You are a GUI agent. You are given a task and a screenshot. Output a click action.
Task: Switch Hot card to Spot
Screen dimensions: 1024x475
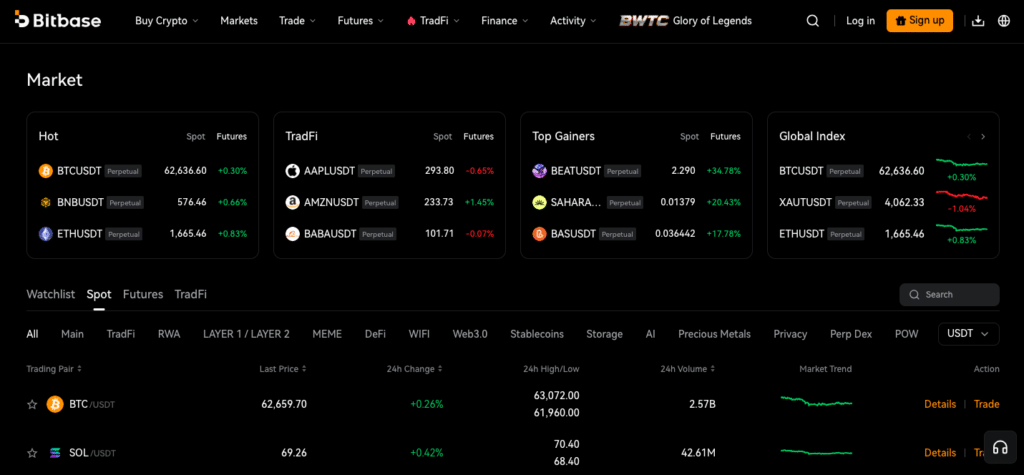pyautogui.click(x=196, y=137)
